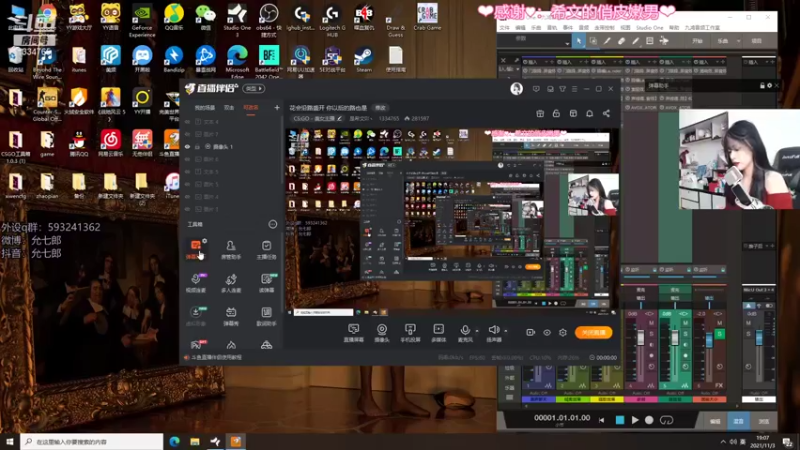Toggle the lock on 弹幕助手 overlay
The width and height of the screenshot is (800, 450).
point(762,85)
